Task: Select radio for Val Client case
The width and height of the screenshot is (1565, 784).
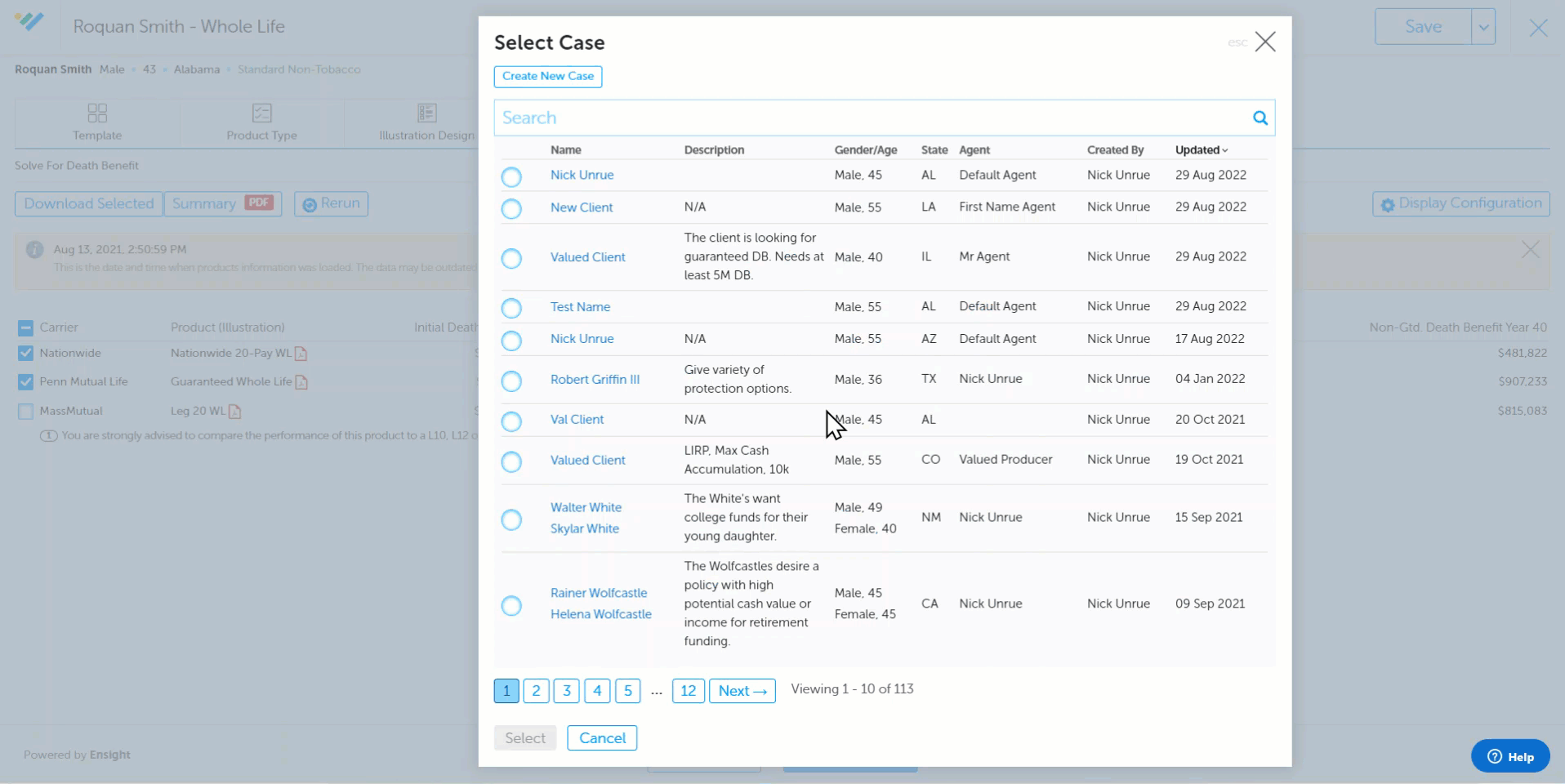Action: click(x=511, y=421)
